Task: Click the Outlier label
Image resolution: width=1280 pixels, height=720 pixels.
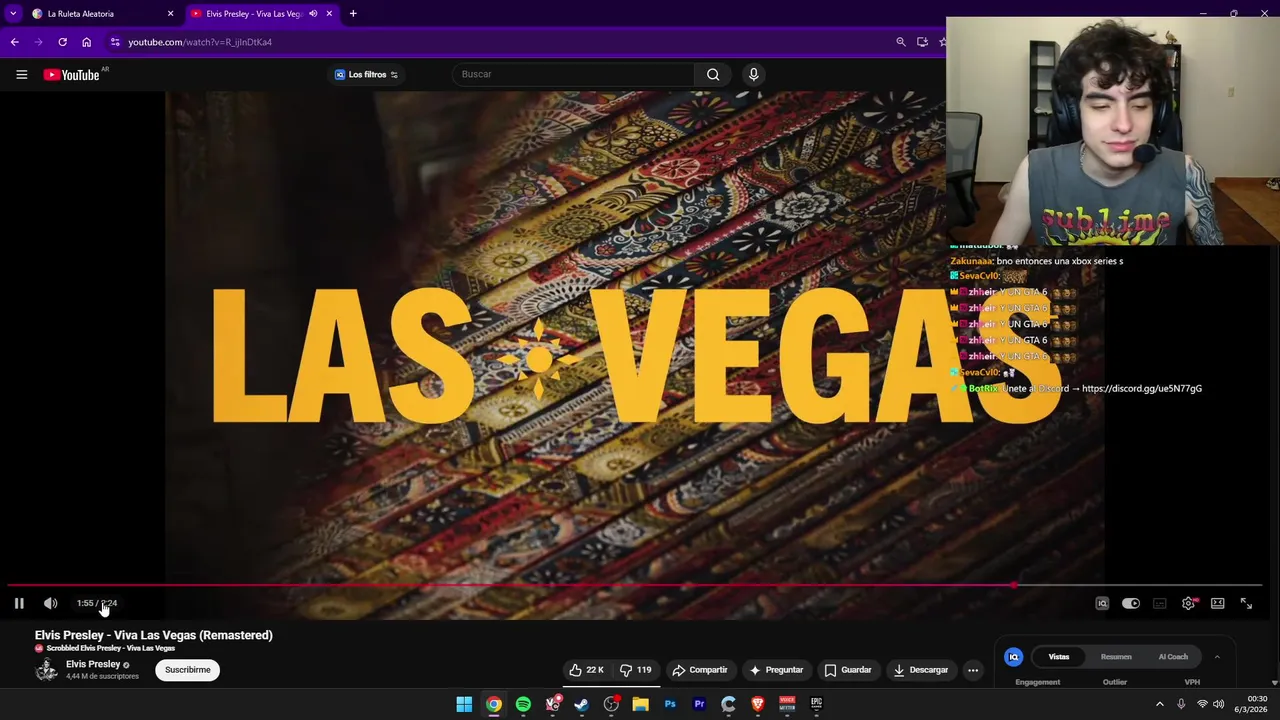Action: pos(1115,682)
